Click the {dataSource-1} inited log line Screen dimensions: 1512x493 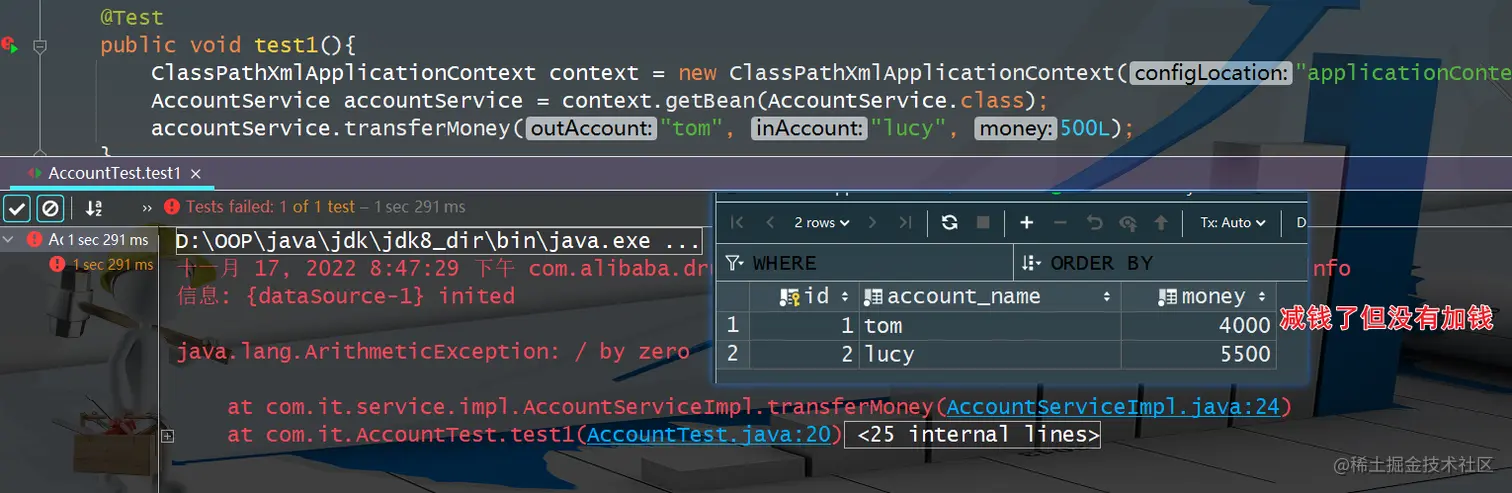pos(345,296)
